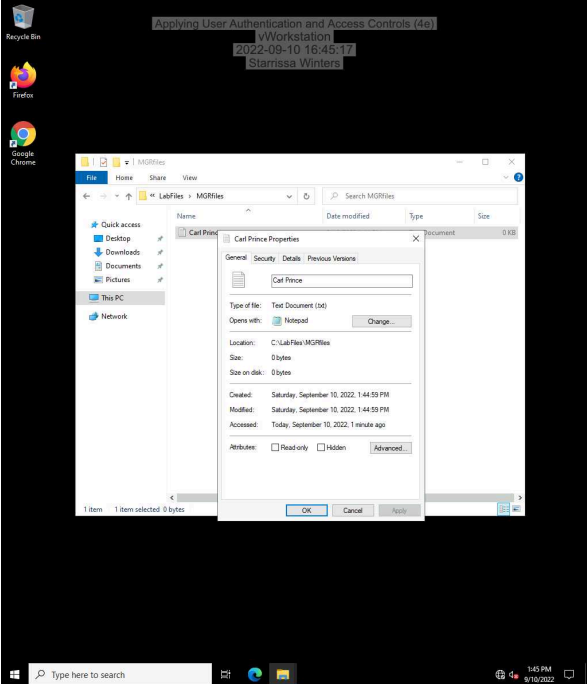Click the Change... button
This screenshot has width=587, height=684.
tap(382, 321)
